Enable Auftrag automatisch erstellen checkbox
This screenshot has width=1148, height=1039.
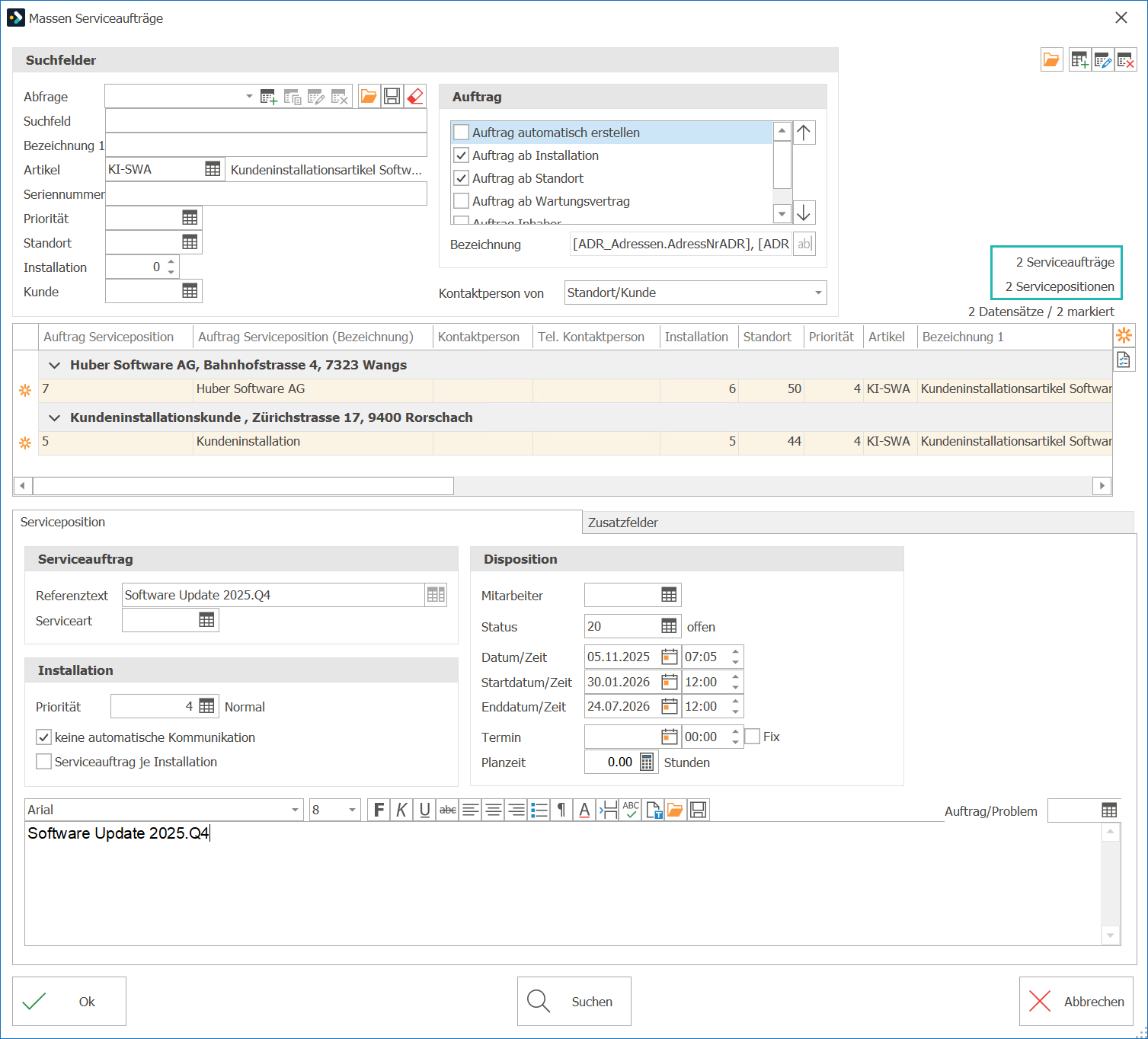[x=461, y=133]
